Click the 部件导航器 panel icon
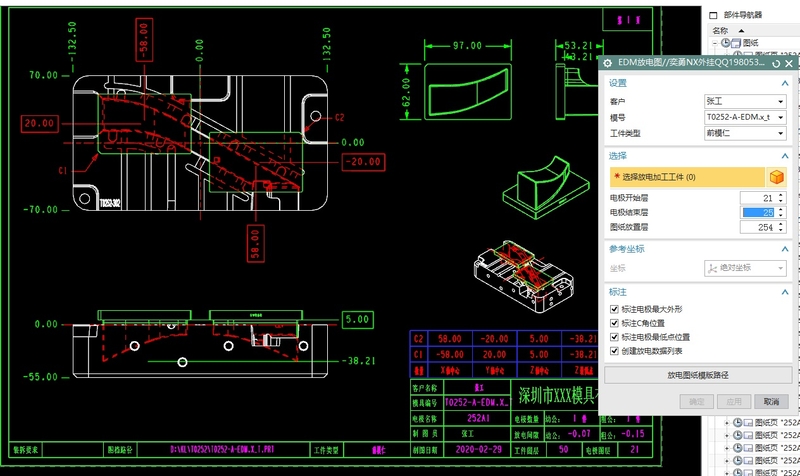 pyautogui.click(x=713, y=15)
